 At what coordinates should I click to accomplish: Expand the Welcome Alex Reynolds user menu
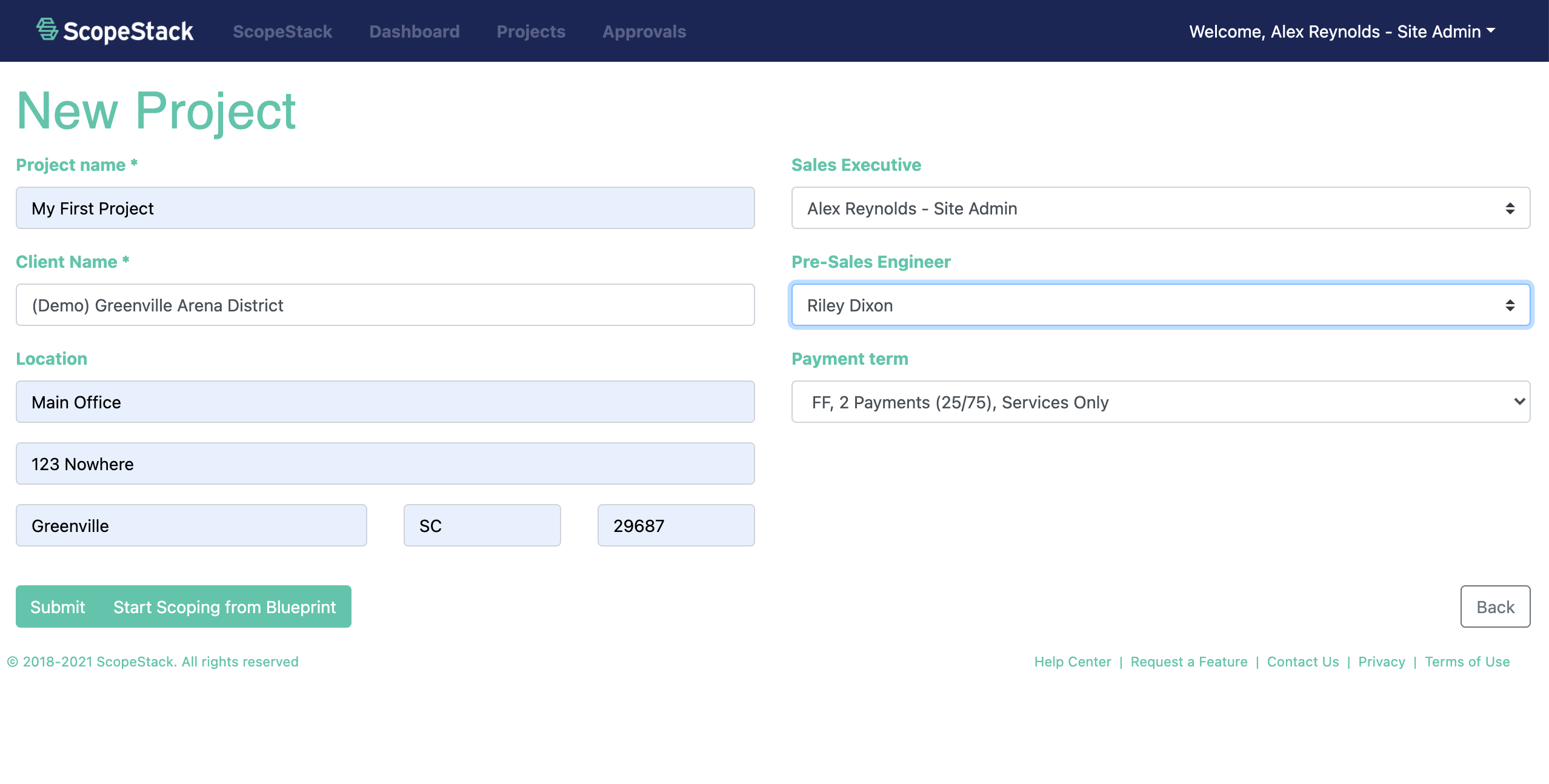[1342, 32]
